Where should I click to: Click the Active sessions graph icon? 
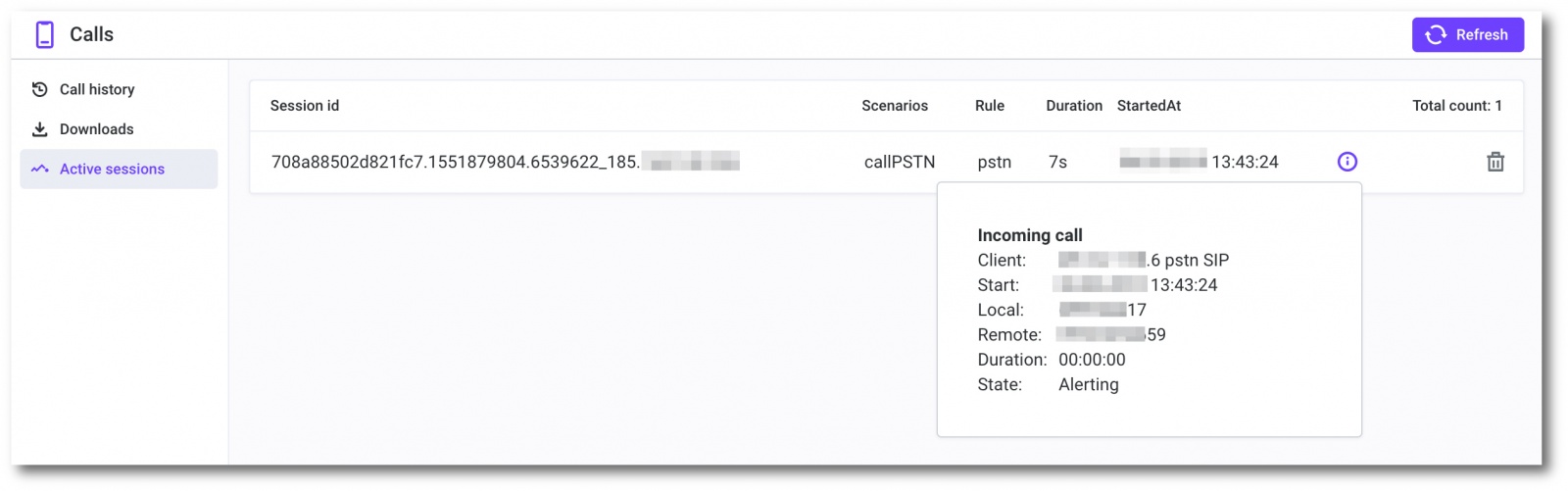(x=39, y=170)
